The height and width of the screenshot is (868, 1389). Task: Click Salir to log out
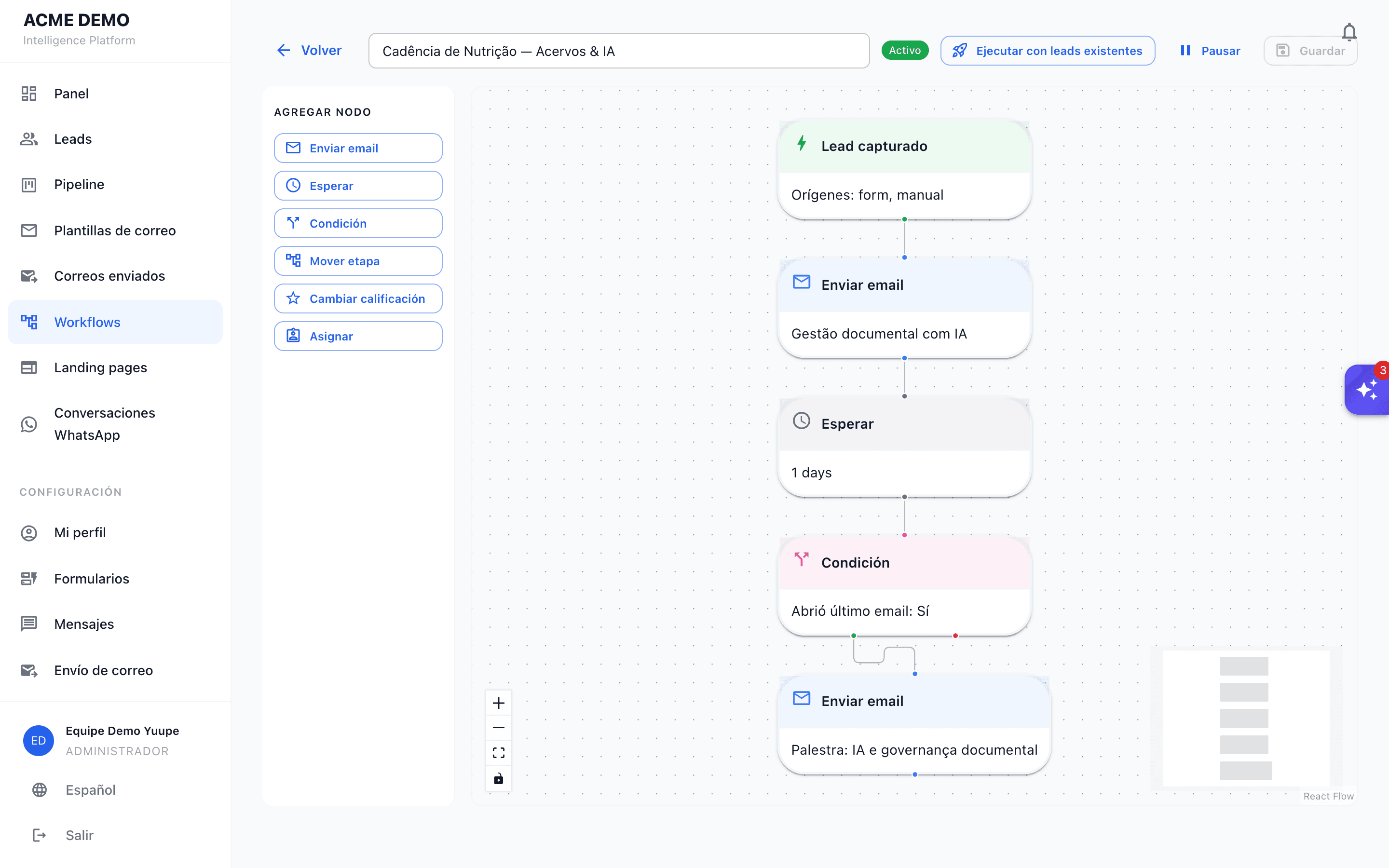[79, 835]
